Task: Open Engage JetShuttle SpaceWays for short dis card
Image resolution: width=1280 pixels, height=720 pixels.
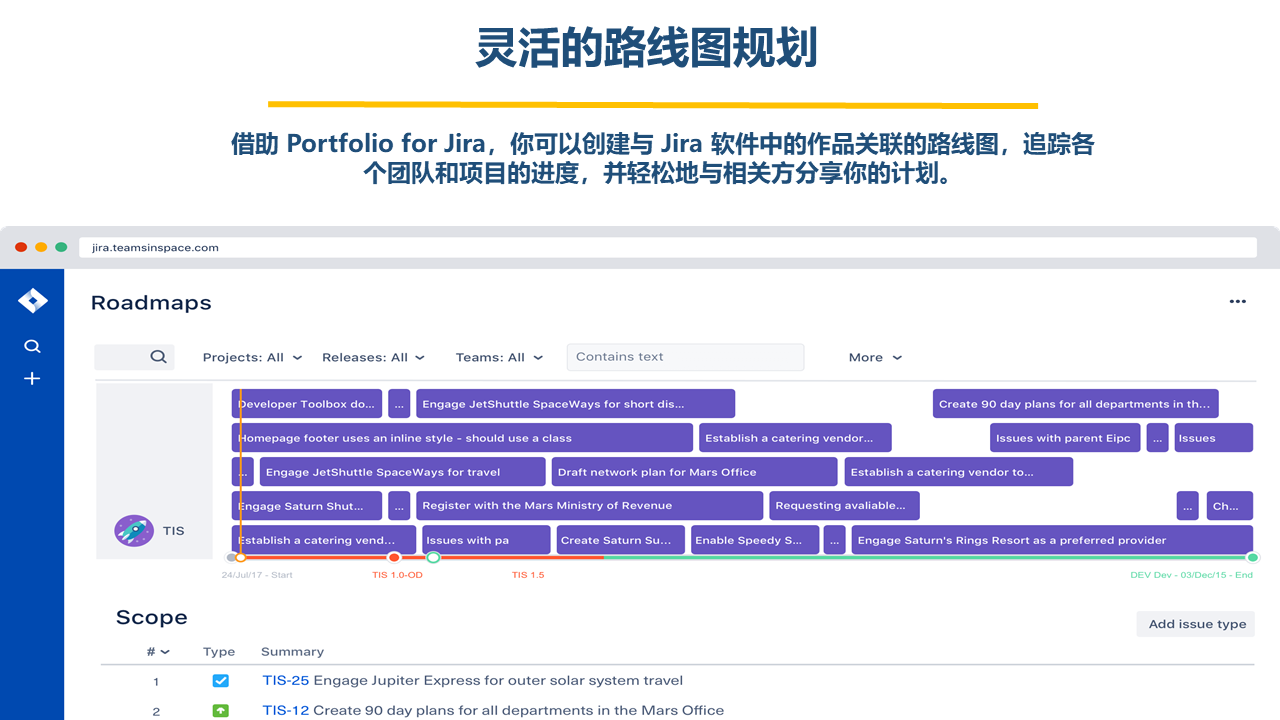Action: 575,404
